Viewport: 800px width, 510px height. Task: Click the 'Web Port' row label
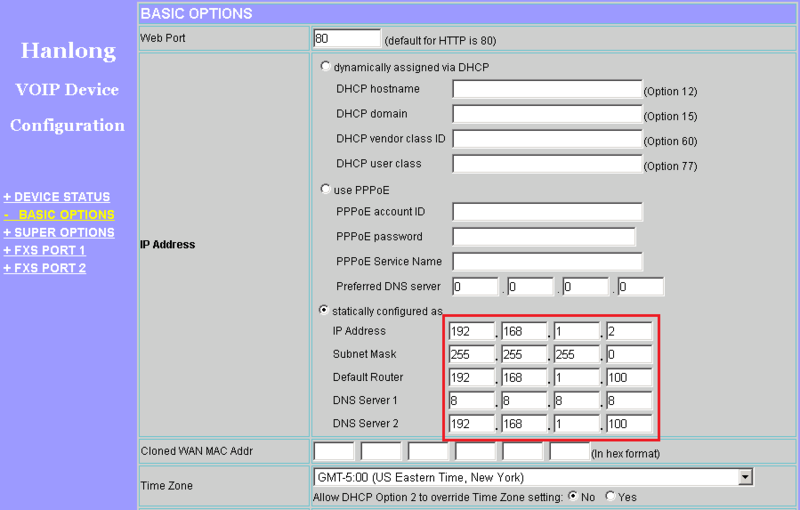click(162, 38)
